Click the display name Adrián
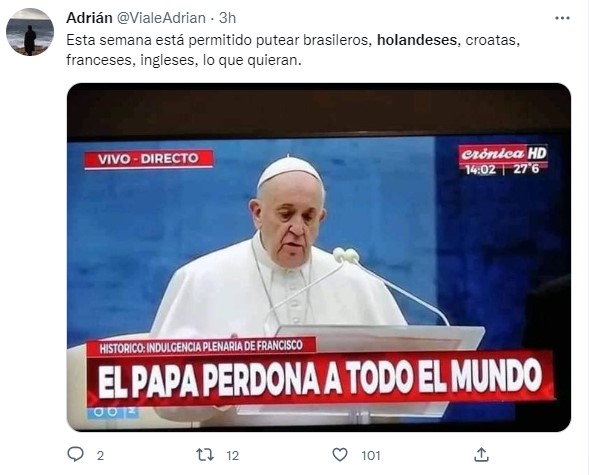Viewport: 589px width, 475px height. (x=89, y=18)
